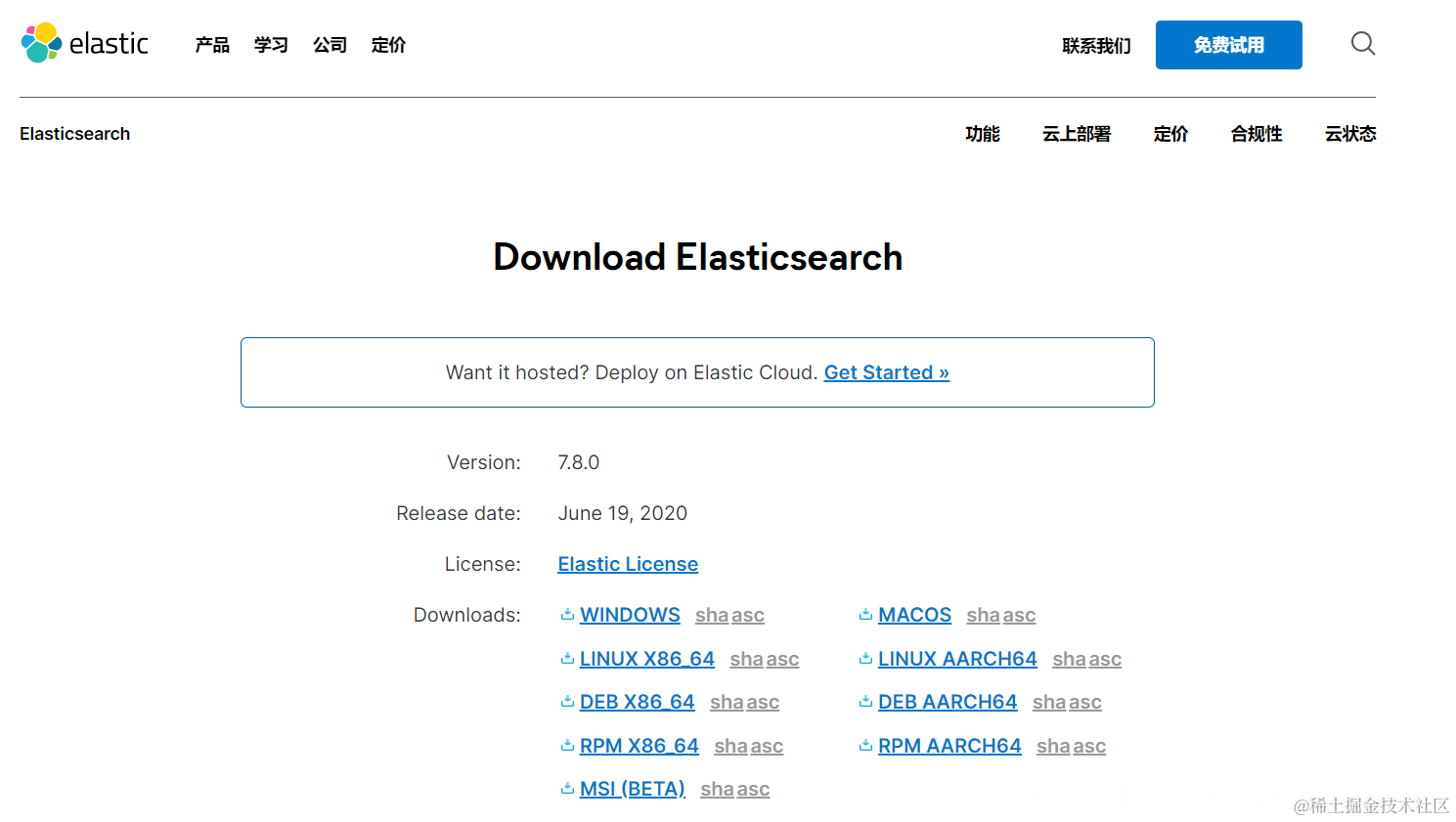The image size is (1456, 822).
Task: Click the Elastic logo in the header
Action: 85,43
